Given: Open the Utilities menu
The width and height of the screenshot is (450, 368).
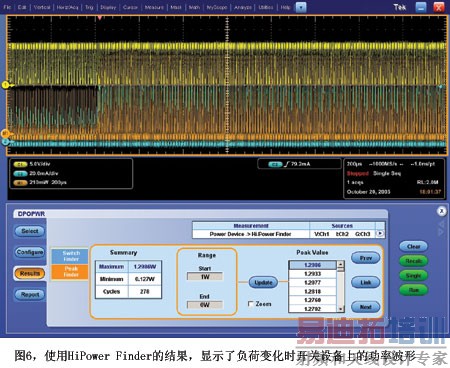Looking at the screenshot, I should pos(266,7).
